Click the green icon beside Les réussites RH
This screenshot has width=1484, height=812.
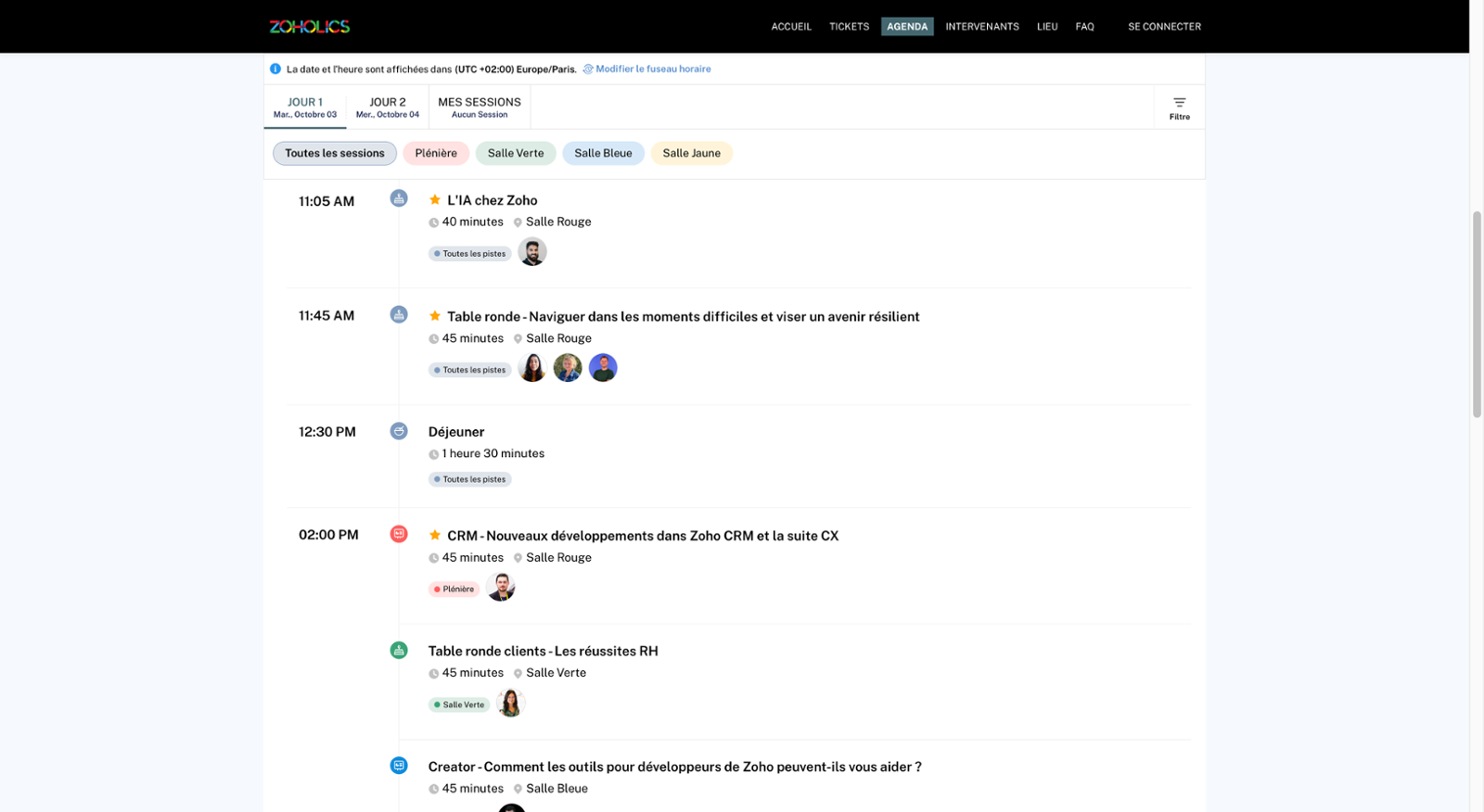coord(399,650)
